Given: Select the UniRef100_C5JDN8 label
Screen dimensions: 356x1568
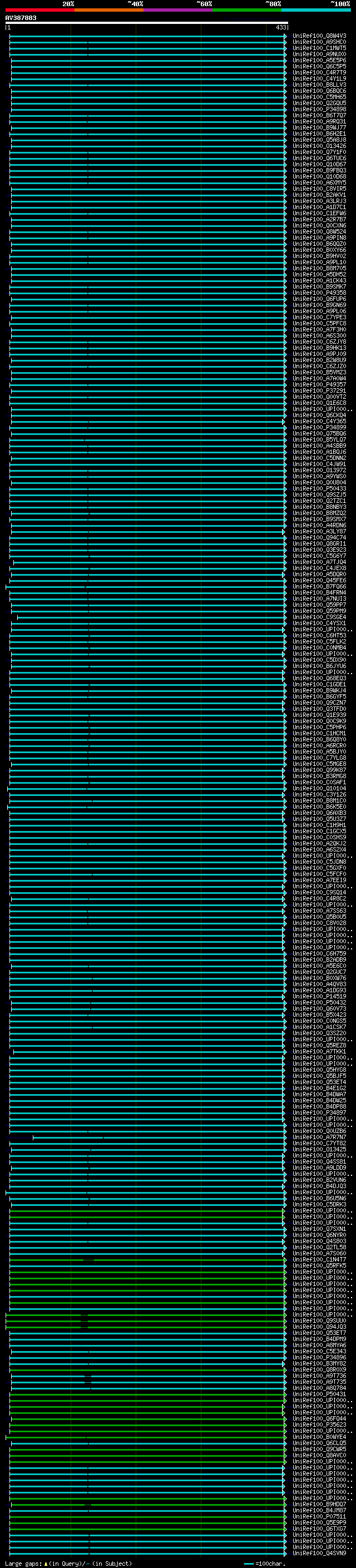Looking at the screenshot, I should tap(319, 862).
